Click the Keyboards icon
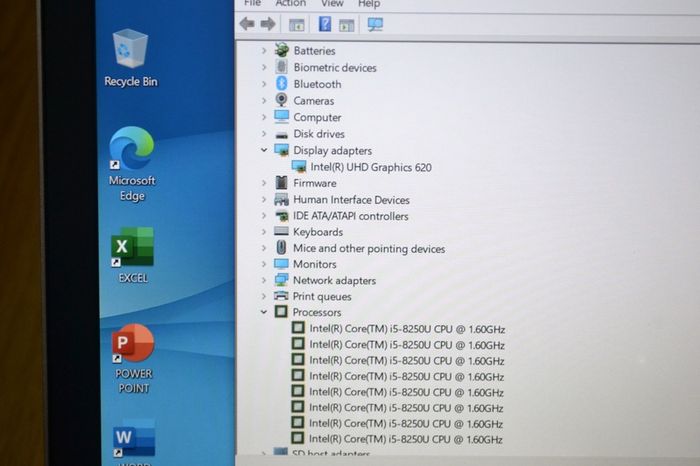Viewport: 700px width, 466px height. (281, 231)
